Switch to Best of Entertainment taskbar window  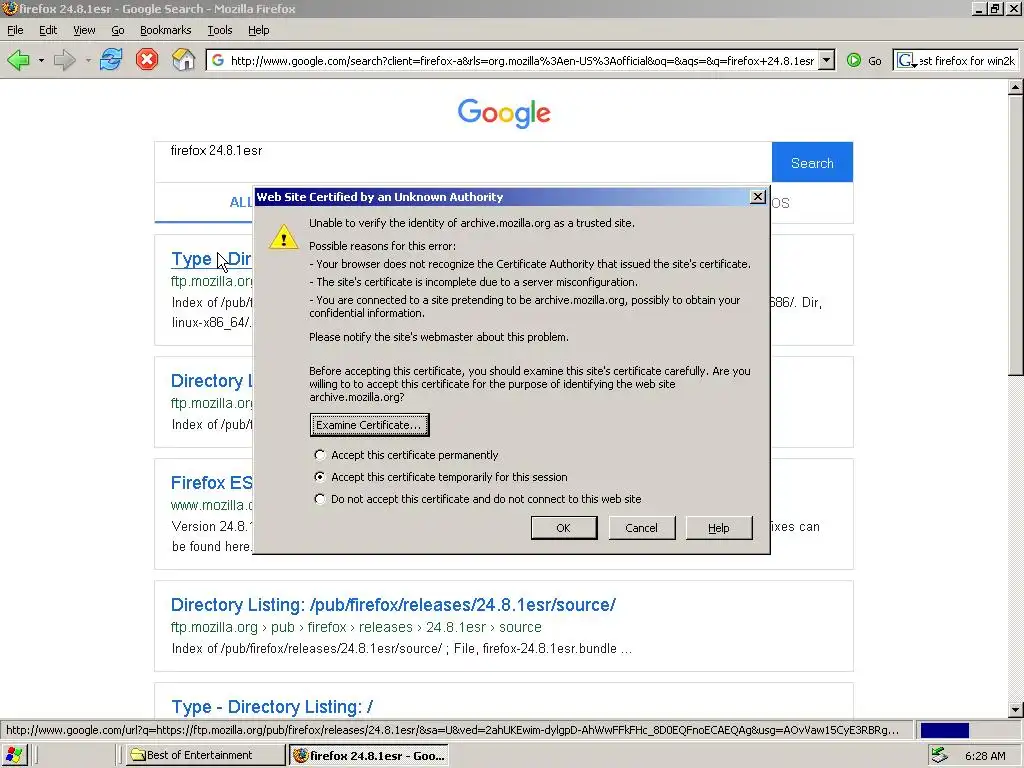[x=205, y=755]
